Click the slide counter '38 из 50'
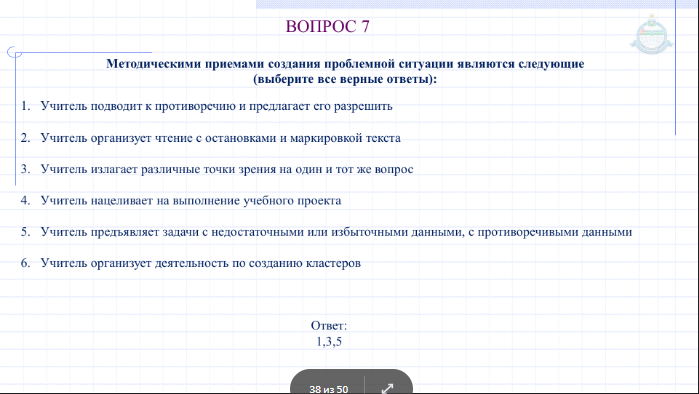The width and height of the screenshot is (699, 394). [329, 389]
